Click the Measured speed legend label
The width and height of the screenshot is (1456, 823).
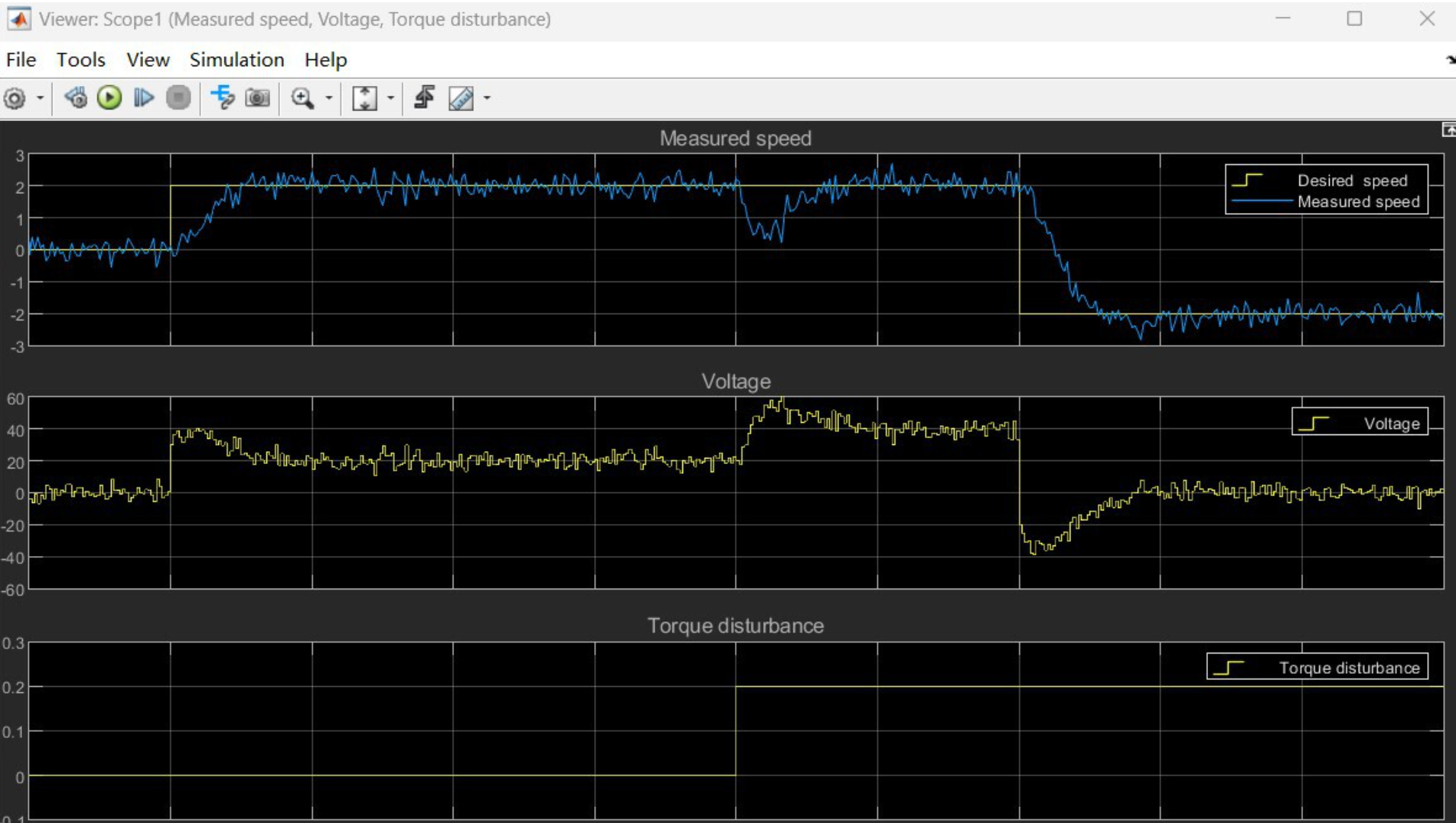(x=1359, y=202)
